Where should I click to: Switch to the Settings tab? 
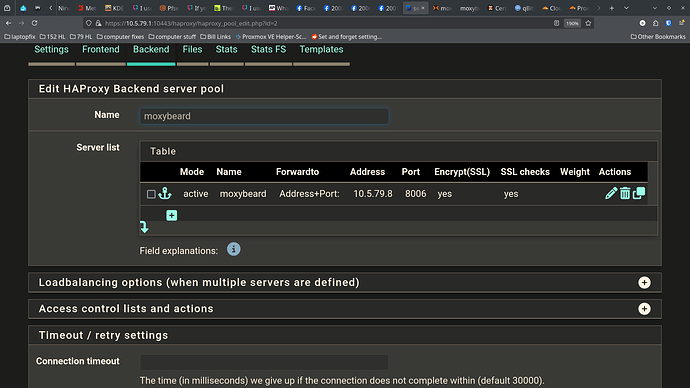[51, 49]
